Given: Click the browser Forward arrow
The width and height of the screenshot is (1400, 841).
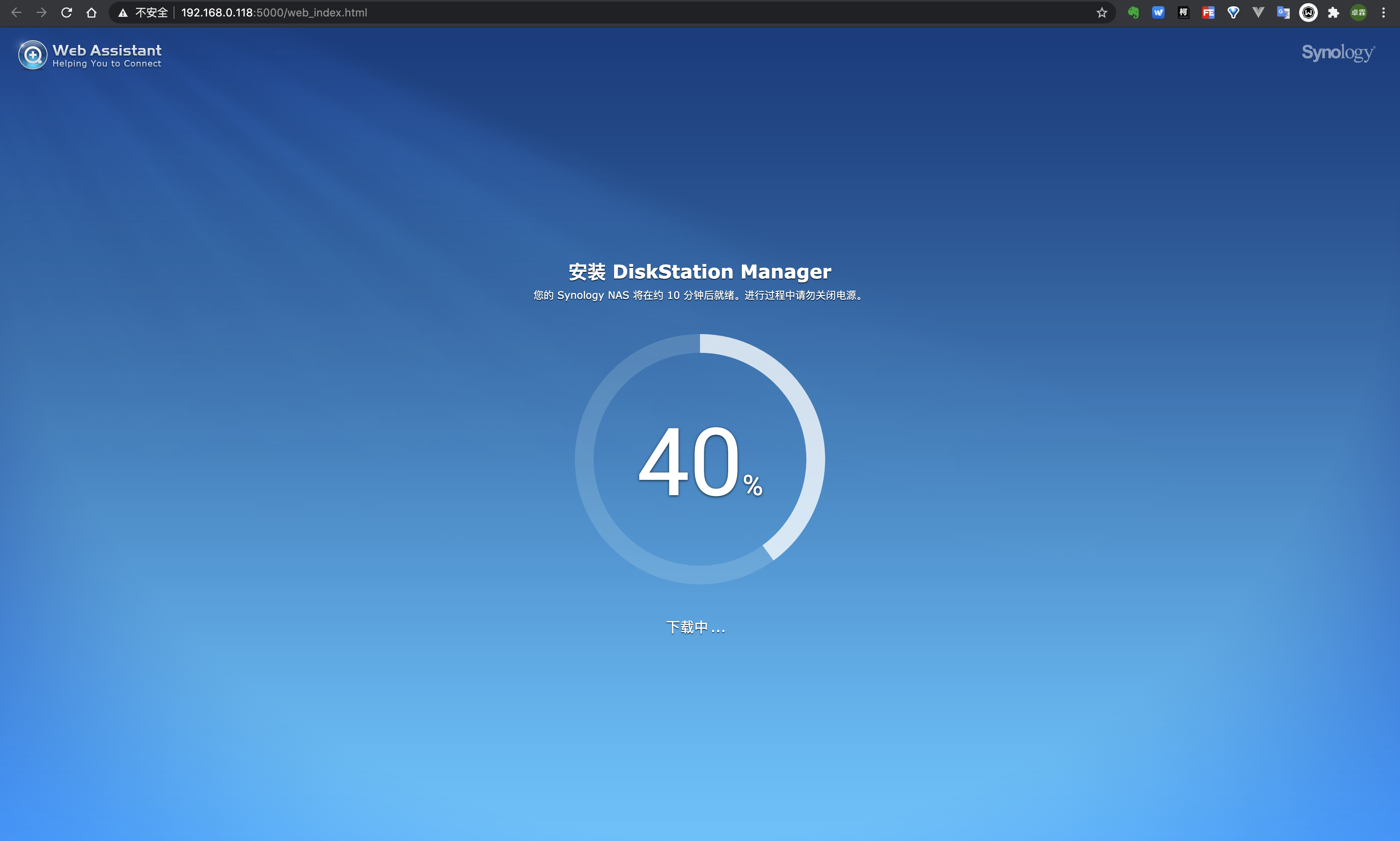Looking at the screenshot, I should click(41, 13).
